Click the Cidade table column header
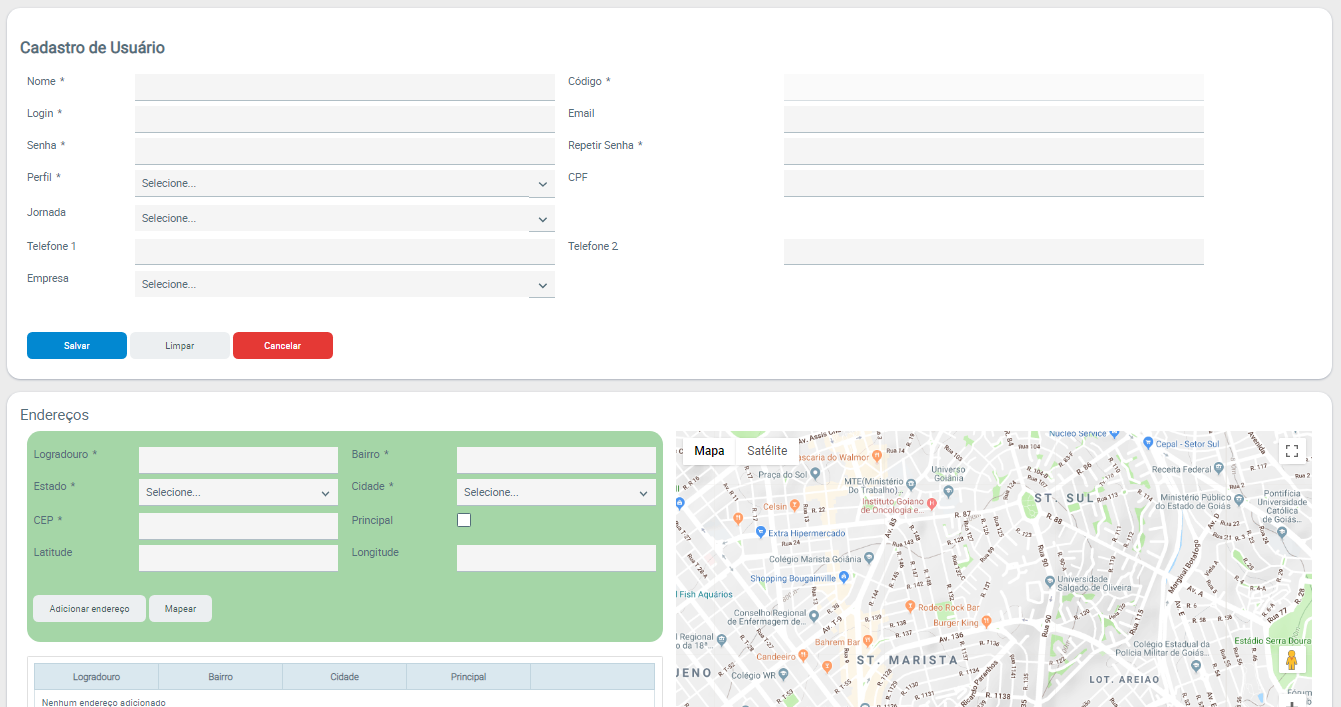This screenshot has width=1341, height=707. [x=345, y=677]
